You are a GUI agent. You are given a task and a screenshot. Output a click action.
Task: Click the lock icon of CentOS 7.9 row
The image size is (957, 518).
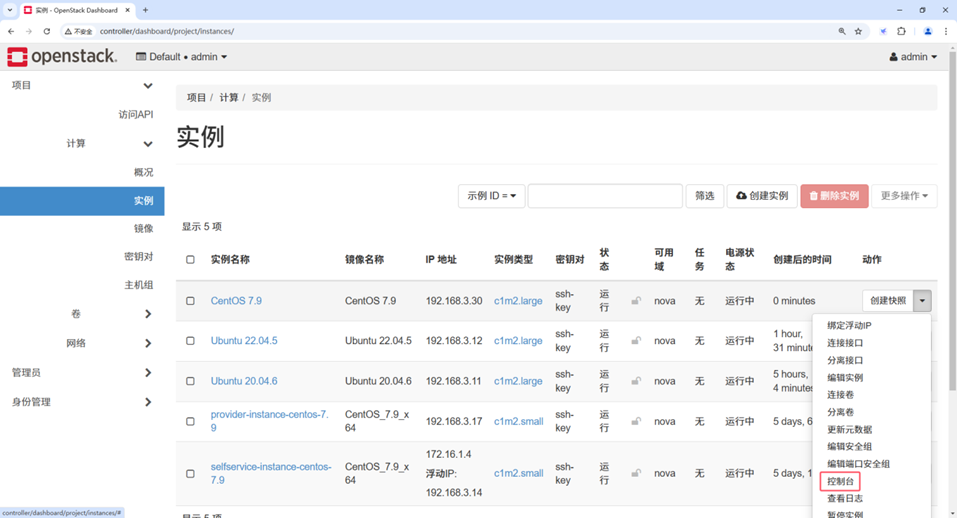point(636,301)
